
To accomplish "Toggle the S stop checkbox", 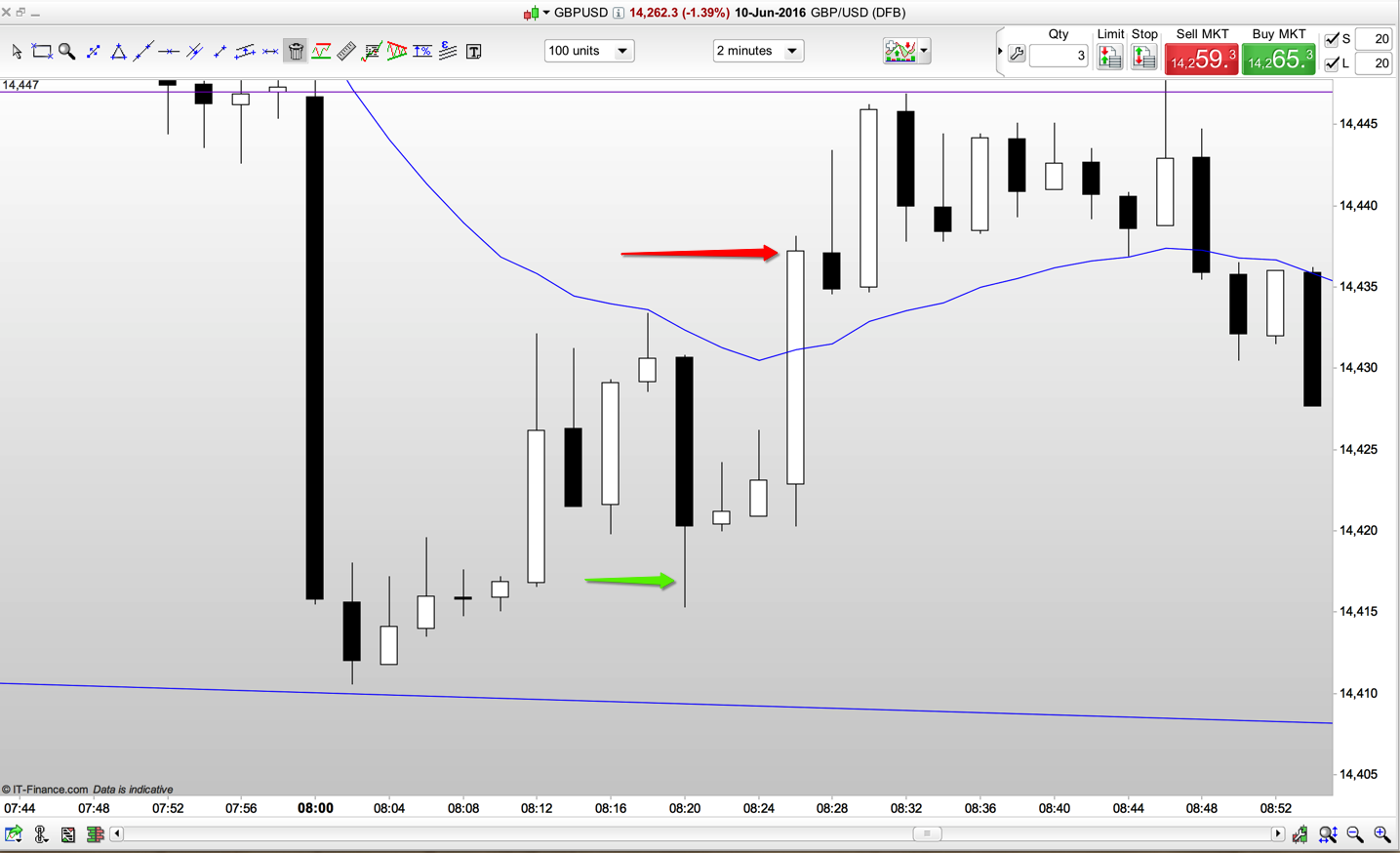I will tap(1332, 39).
